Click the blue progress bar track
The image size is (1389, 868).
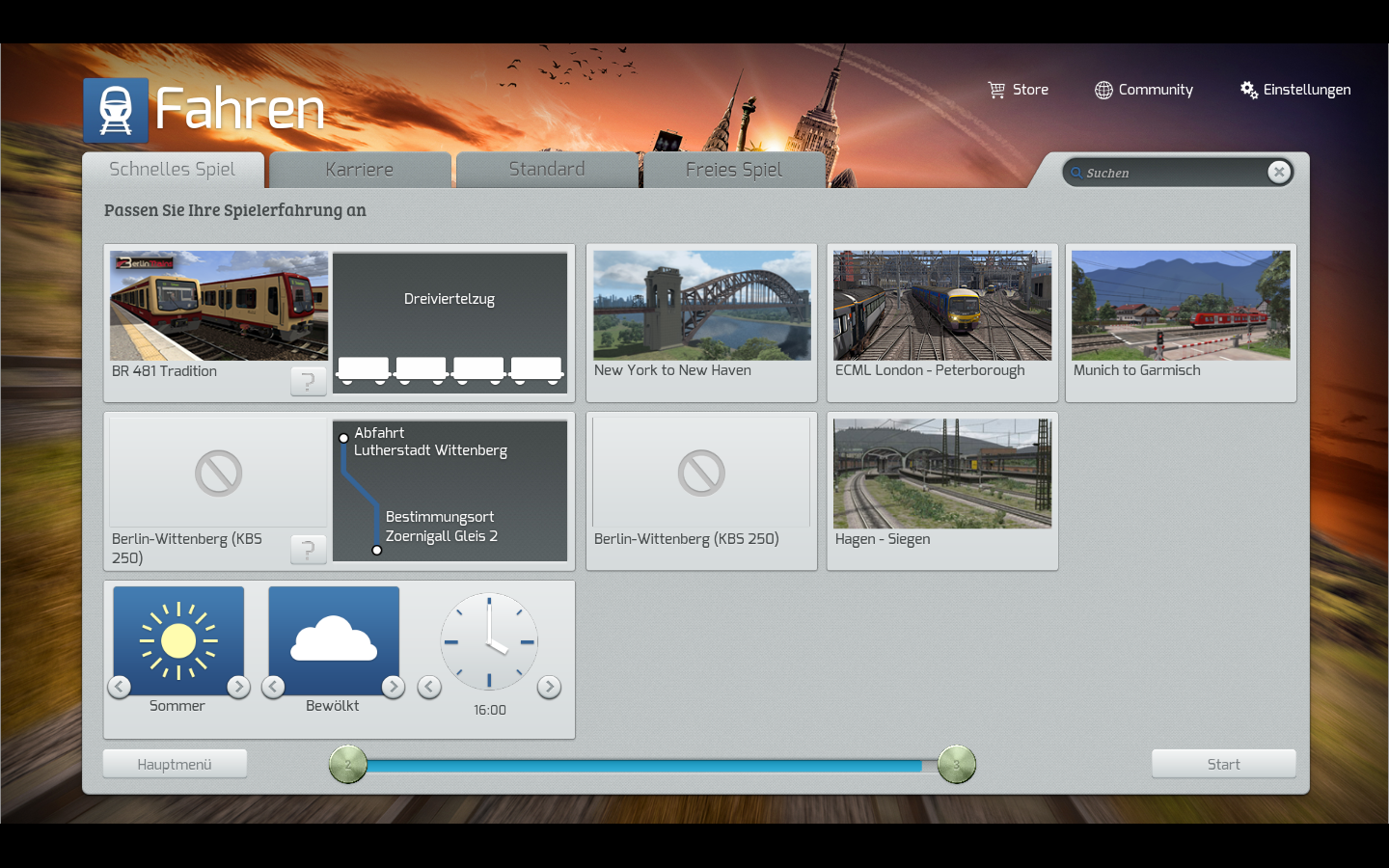pyautogui.click(x=643, y=766)
